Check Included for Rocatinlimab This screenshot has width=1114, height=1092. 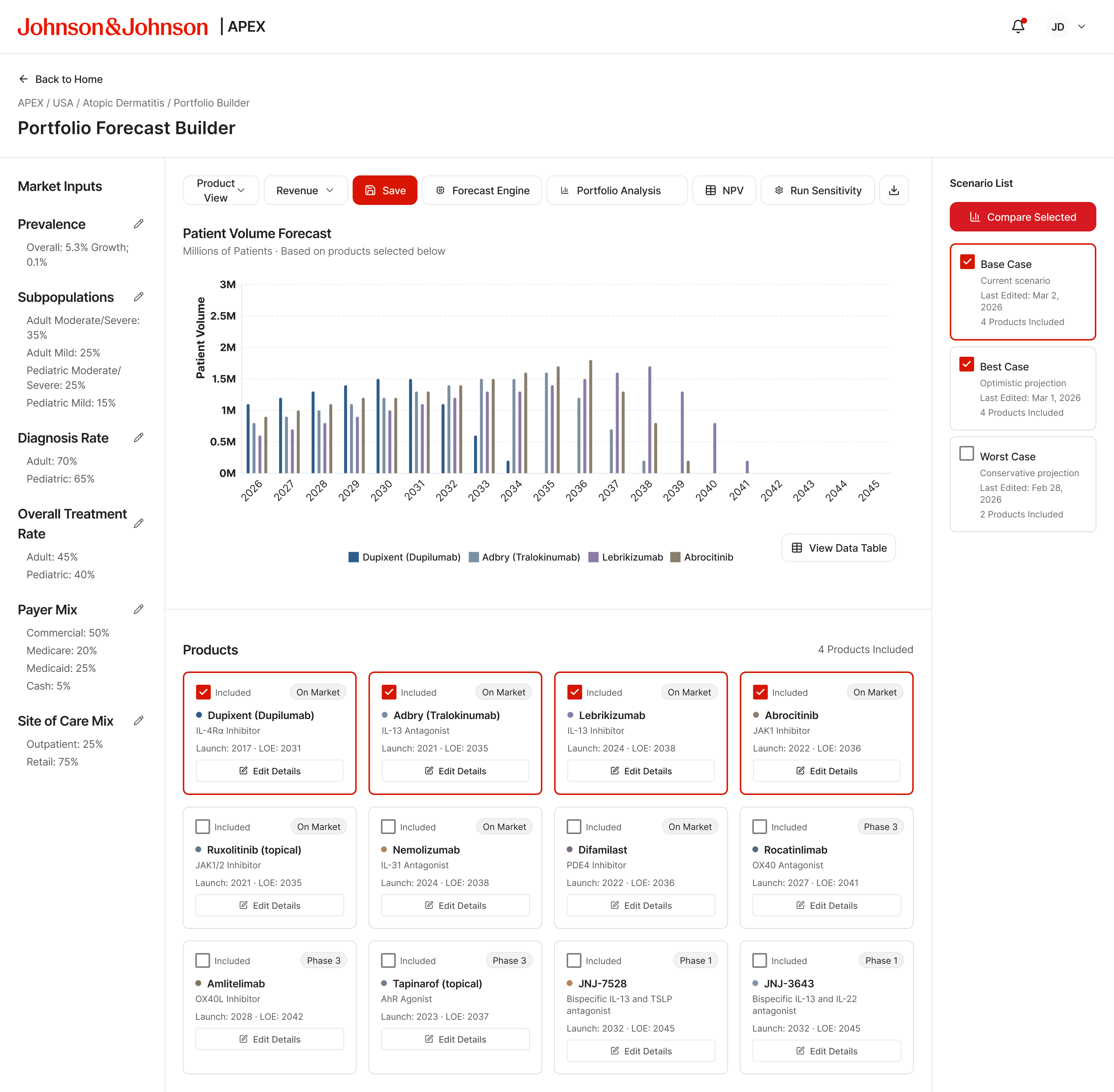[x=760, y=826]
